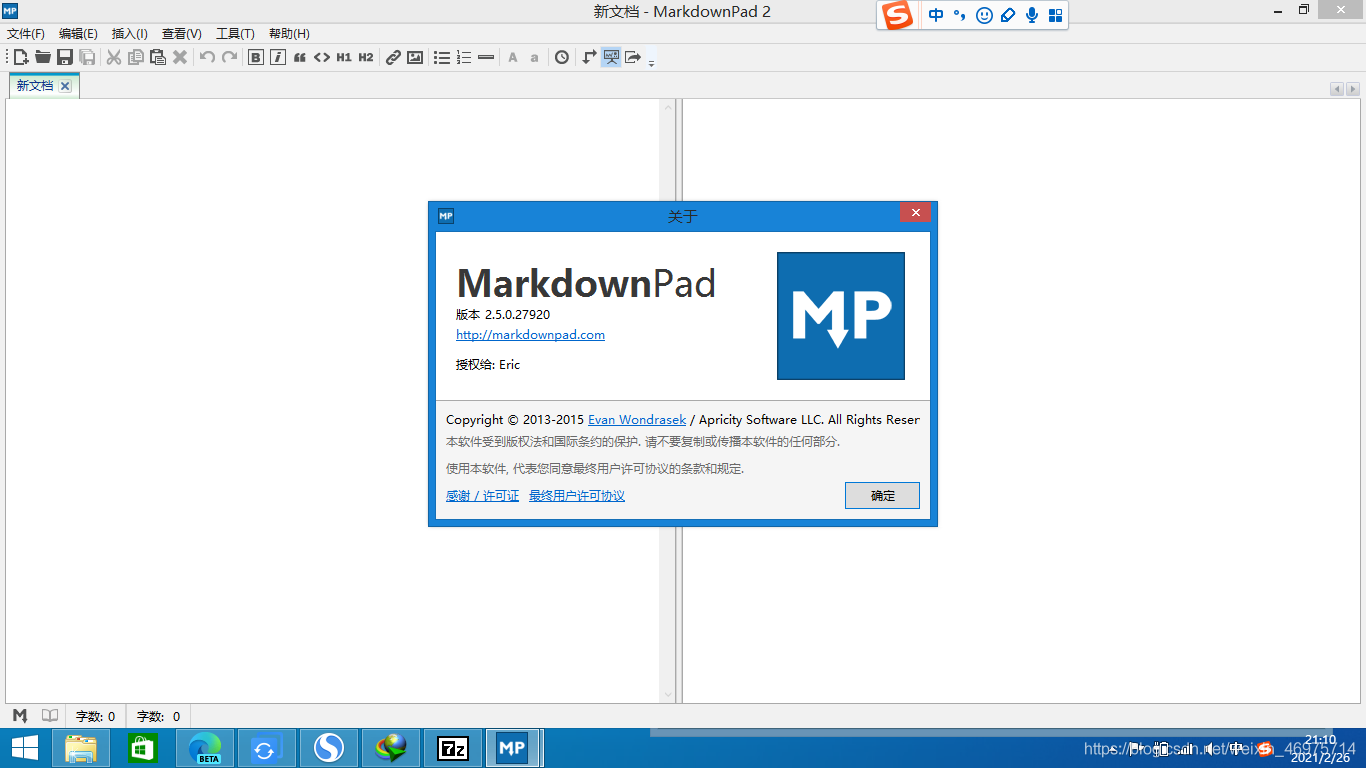
Task: Click the code block icon
Action: click(x=322, y=57)
